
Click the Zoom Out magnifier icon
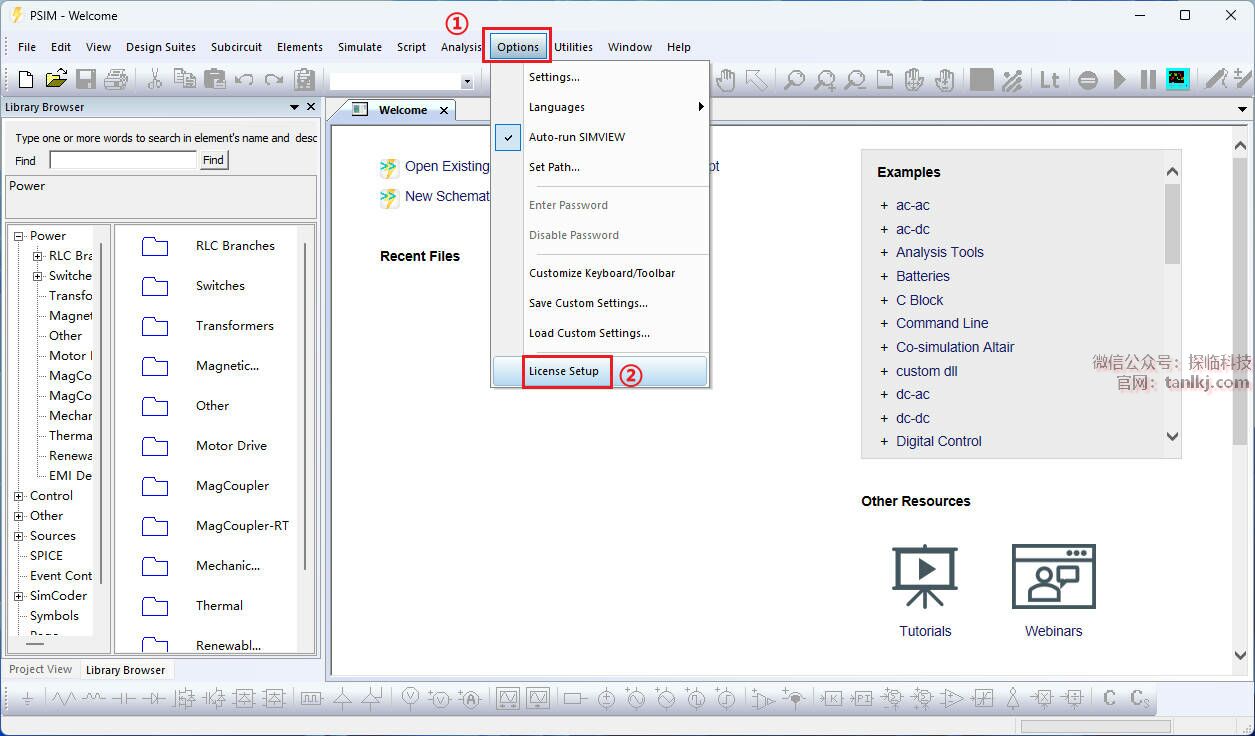pos(855,80)
